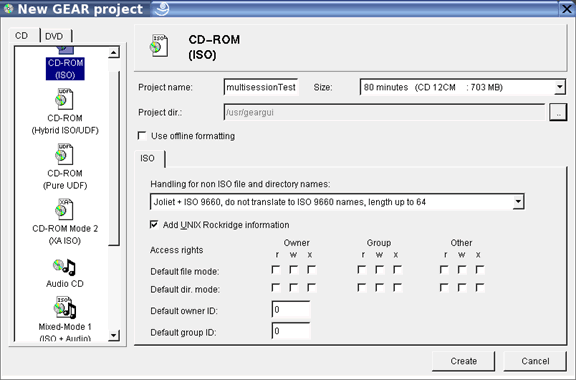The image size is (576, 380).
Task: Click the Project name input field
Action: click(x=261, y=87)
